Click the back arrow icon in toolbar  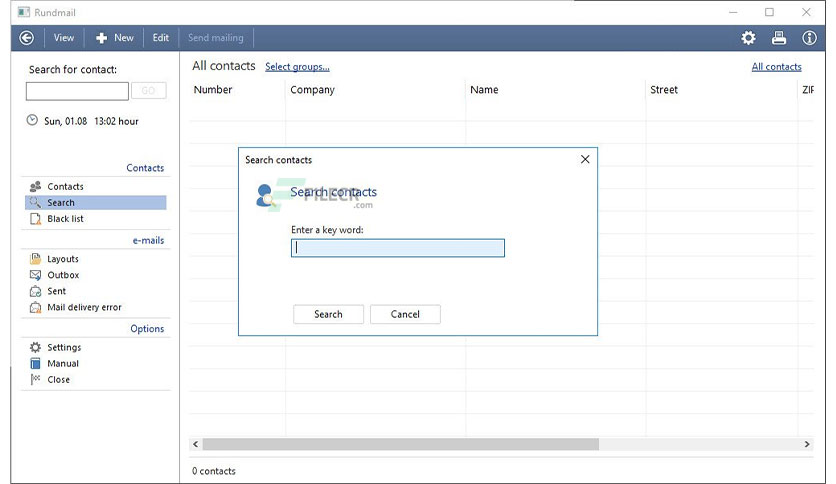click(27, 38)
